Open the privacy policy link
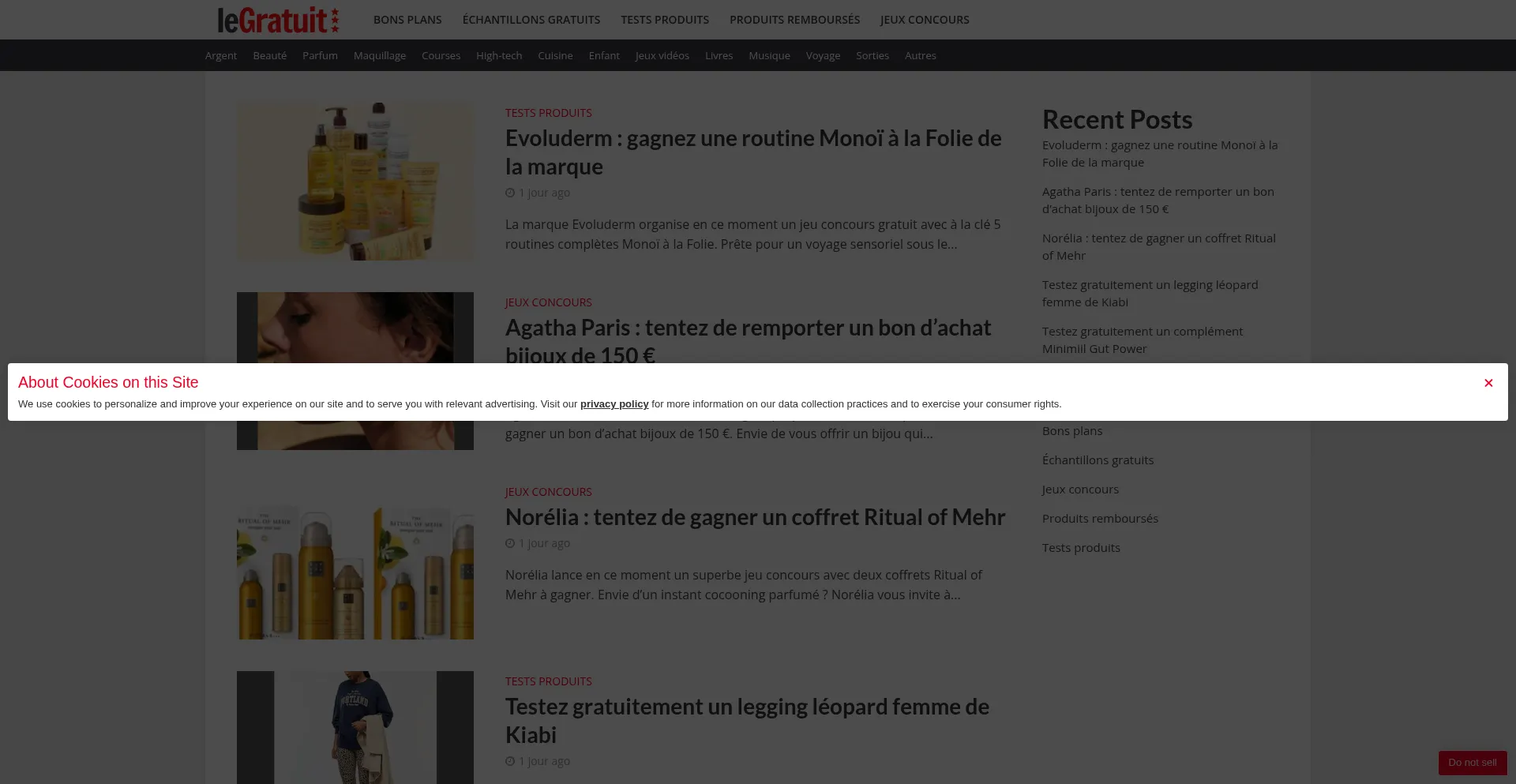Screen dimensions: 1516x784 [614, 404]
